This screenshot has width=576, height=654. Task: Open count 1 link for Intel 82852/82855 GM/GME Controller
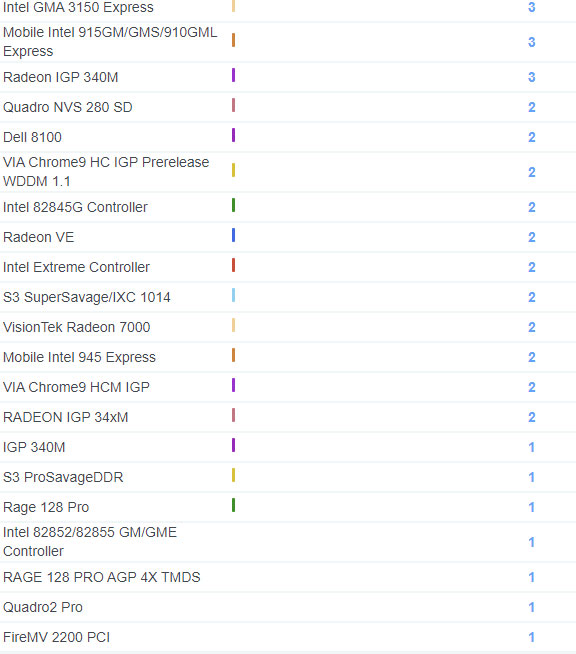(531, 542)
